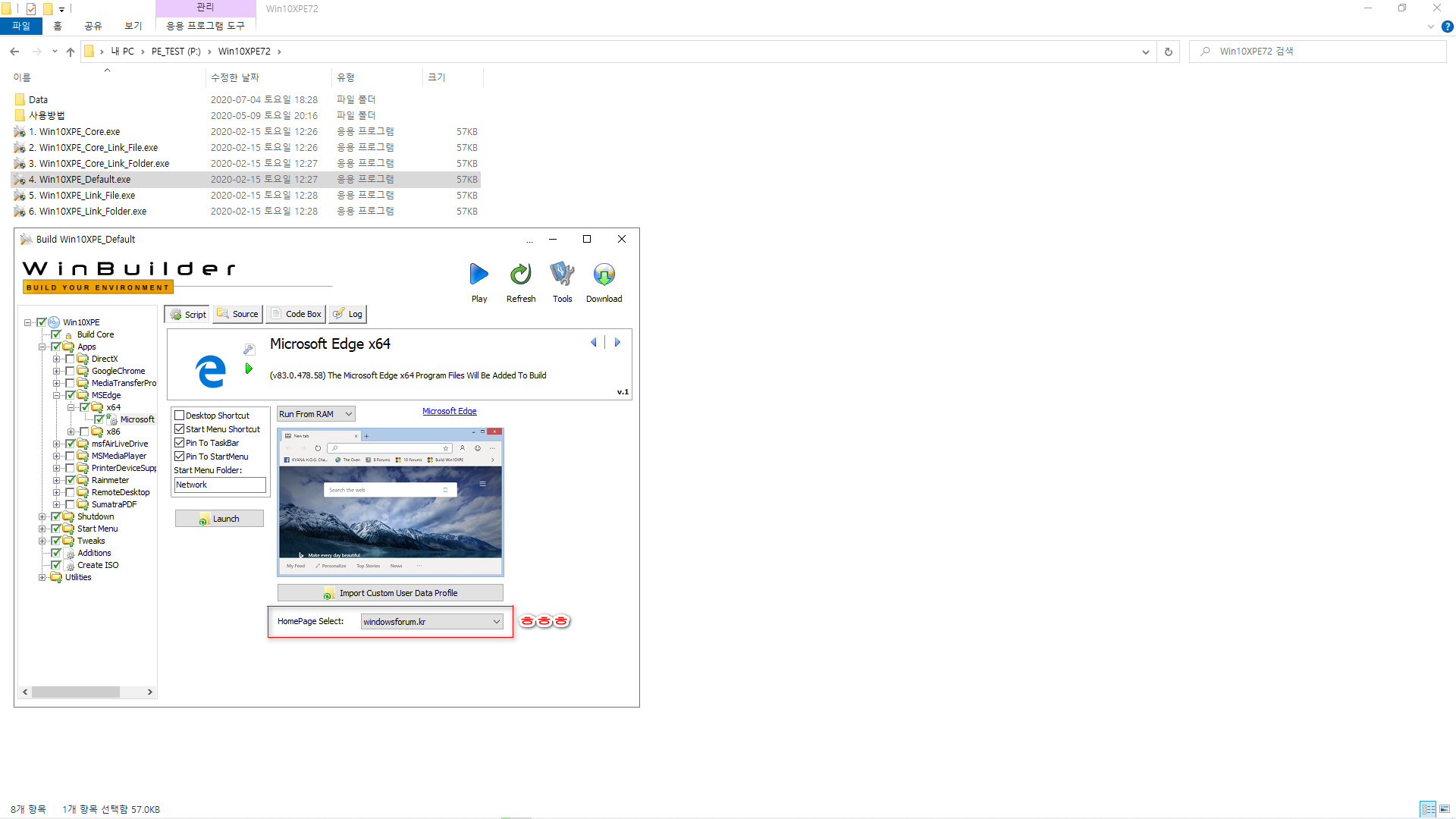
Task: Click the Data folder icon
Action: pos(20,99)
